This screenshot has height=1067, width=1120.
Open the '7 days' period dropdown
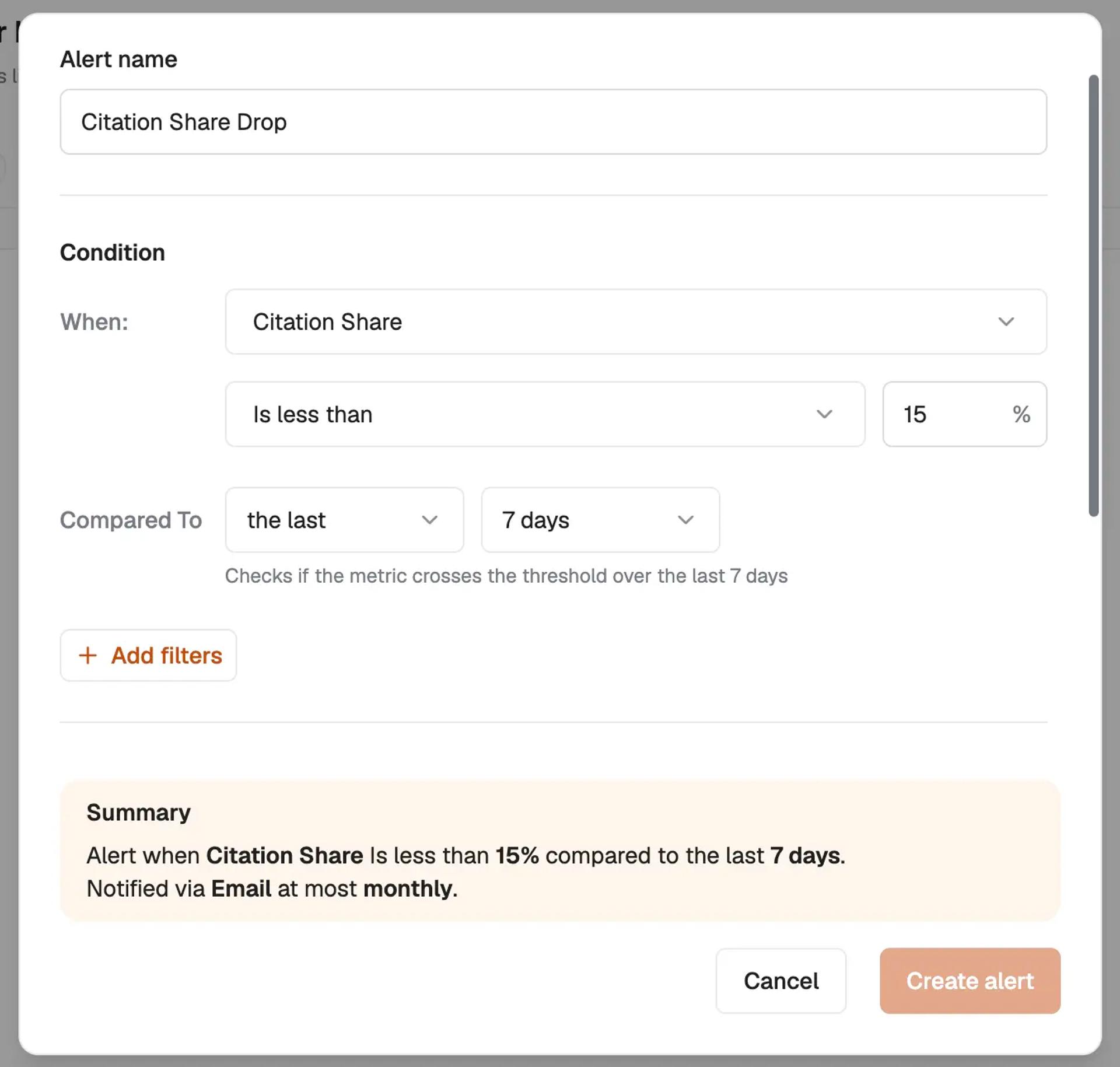click(x=600, y=520)
